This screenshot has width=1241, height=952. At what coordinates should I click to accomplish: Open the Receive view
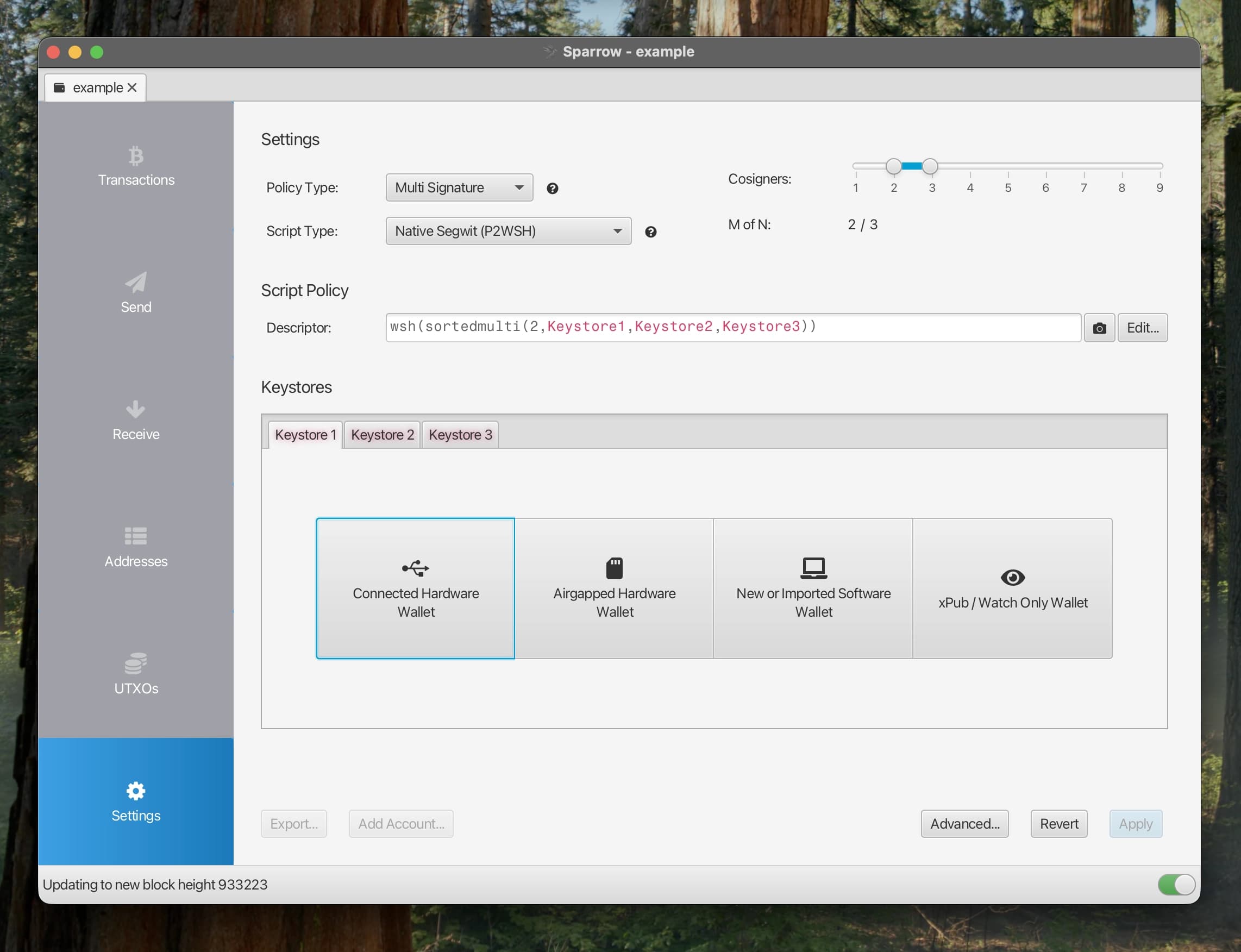tap(136, 421)
